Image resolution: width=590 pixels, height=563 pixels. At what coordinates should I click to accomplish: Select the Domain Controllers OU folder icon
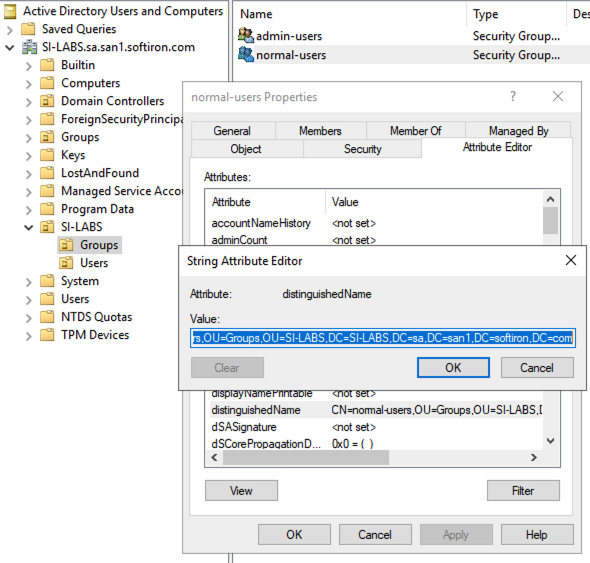[x=47, y=101]
